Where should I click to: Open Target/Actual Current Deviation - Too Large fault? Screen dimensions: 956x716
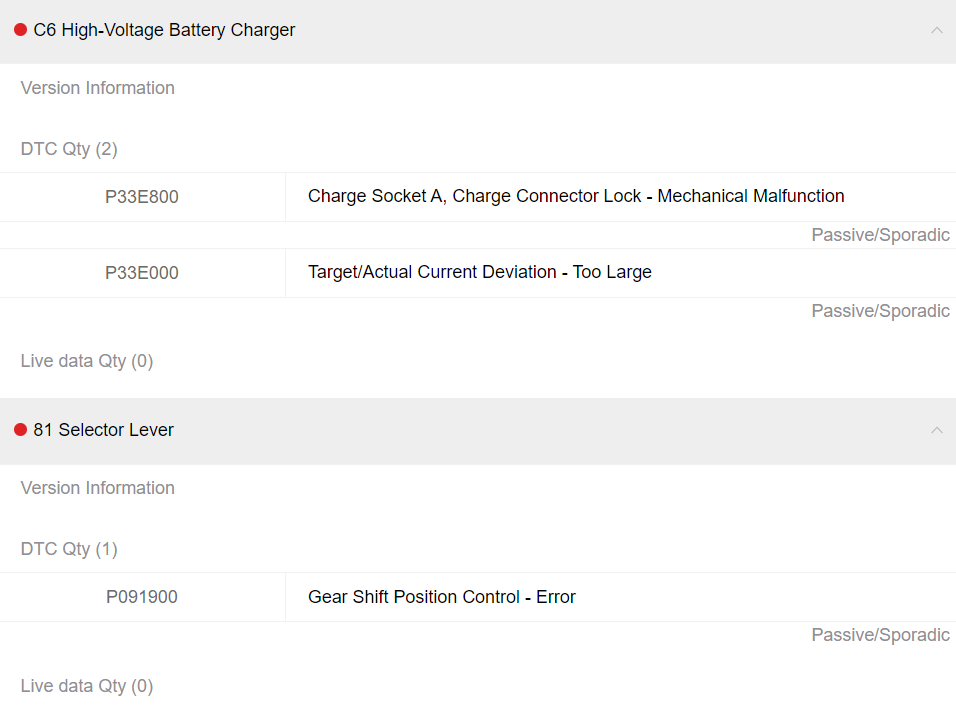[480, 272]
